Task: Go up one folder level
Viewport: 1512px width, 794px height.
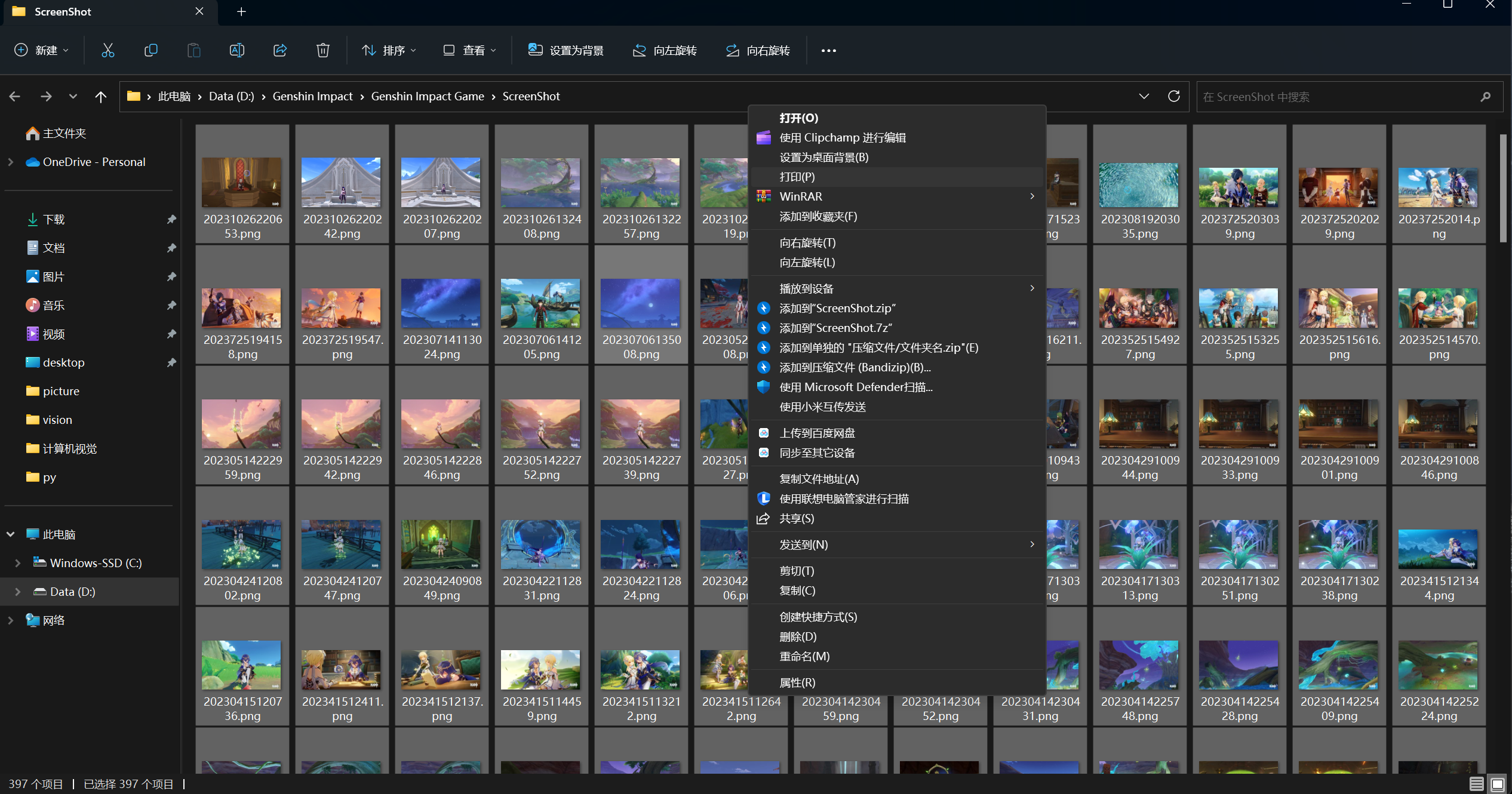Action: point(101,96)
